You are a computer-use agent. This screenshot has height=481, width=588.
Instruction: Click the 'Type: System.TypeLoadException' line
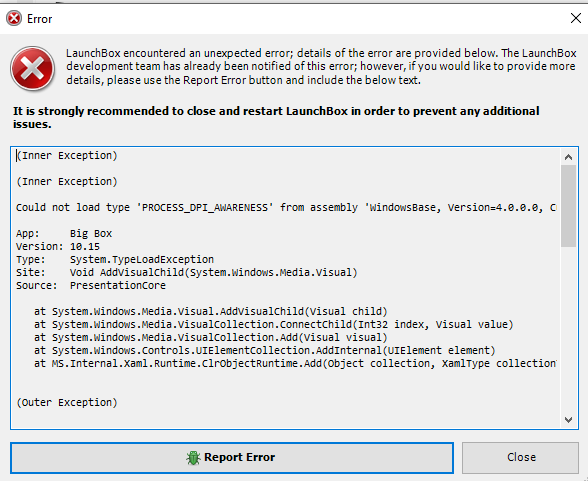point(115,259)
